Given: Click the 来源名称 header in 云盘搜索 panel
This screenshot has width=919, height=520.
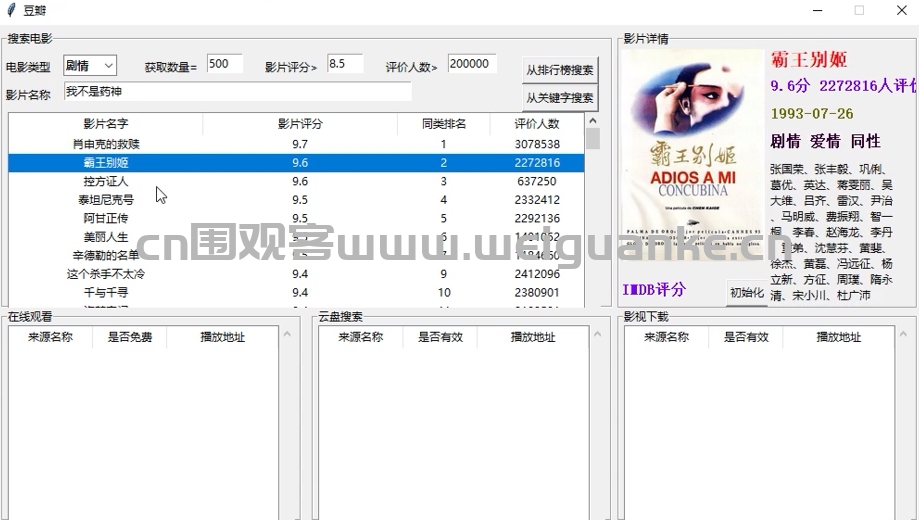Looking at the screenshot, I should pos(361,337).
